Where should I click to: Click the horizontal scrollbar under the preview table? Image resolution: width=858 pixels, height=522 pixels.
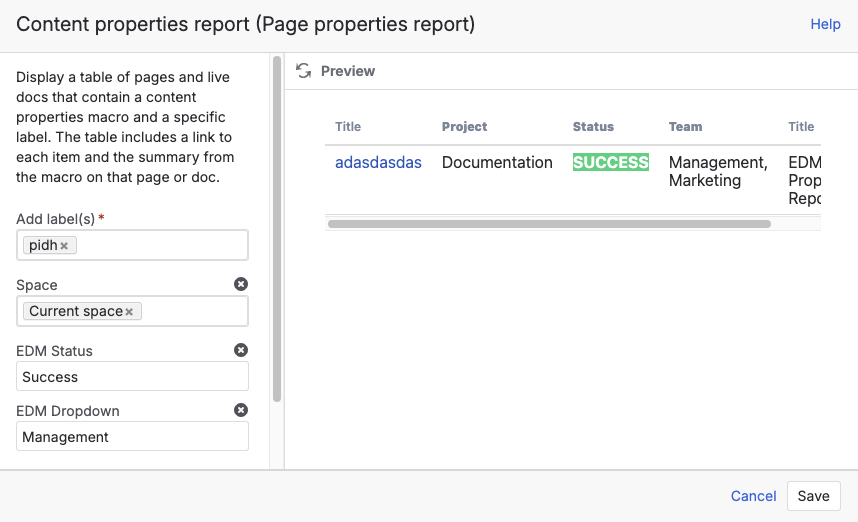coord(549,224)
